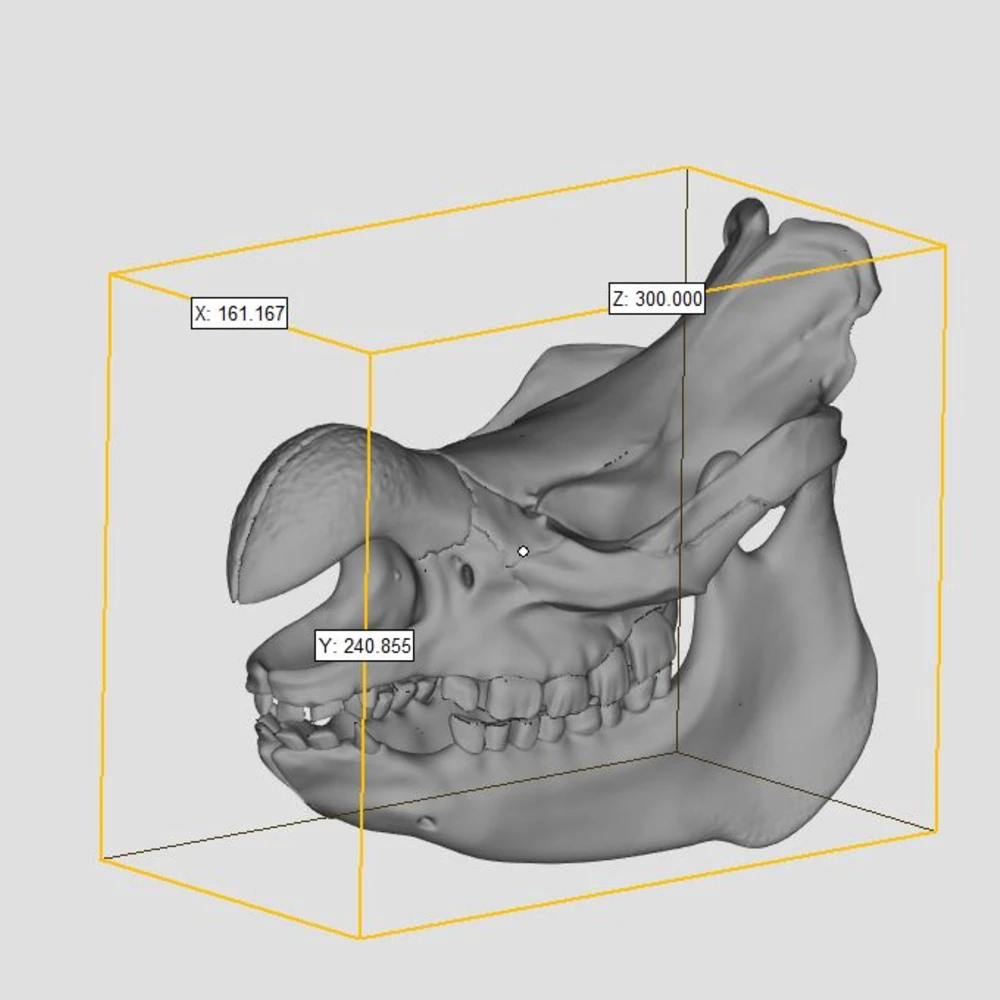Click the white pivot point on the skull
This screenshot has height=1000, width=1000.
click(x=523, y=551)
